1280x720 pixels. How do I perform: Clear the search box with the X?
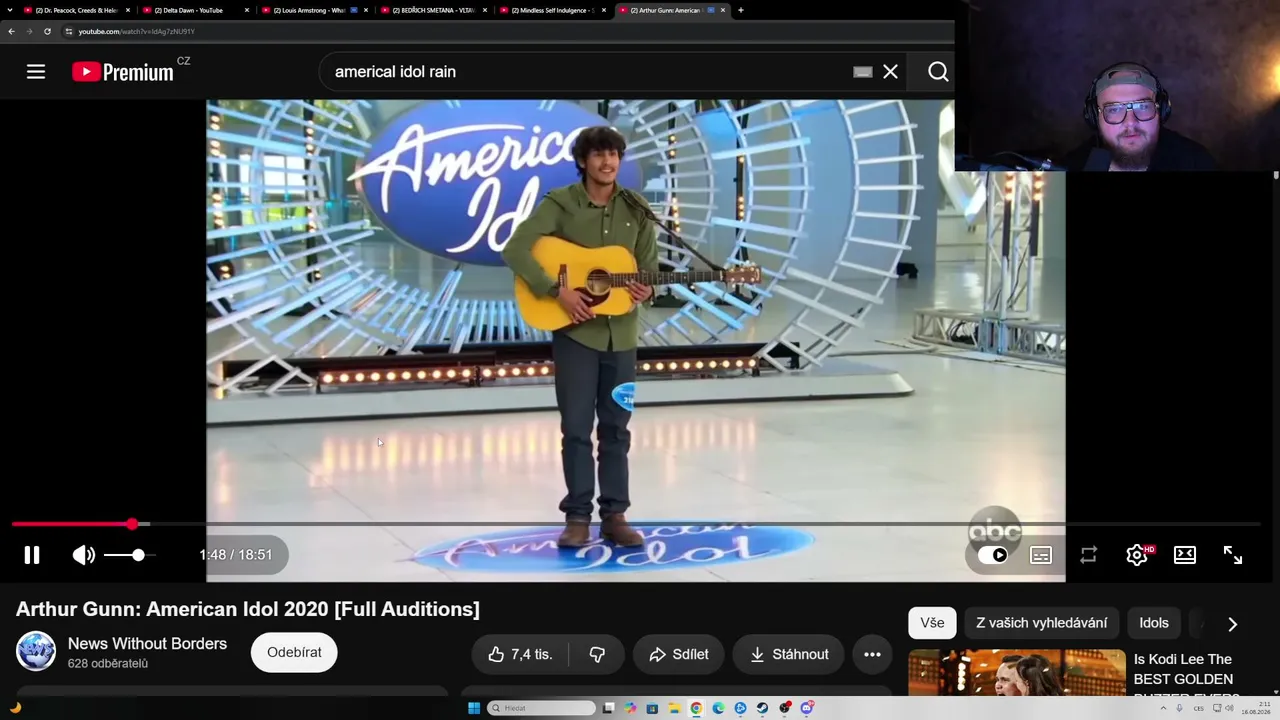[890, 72]
